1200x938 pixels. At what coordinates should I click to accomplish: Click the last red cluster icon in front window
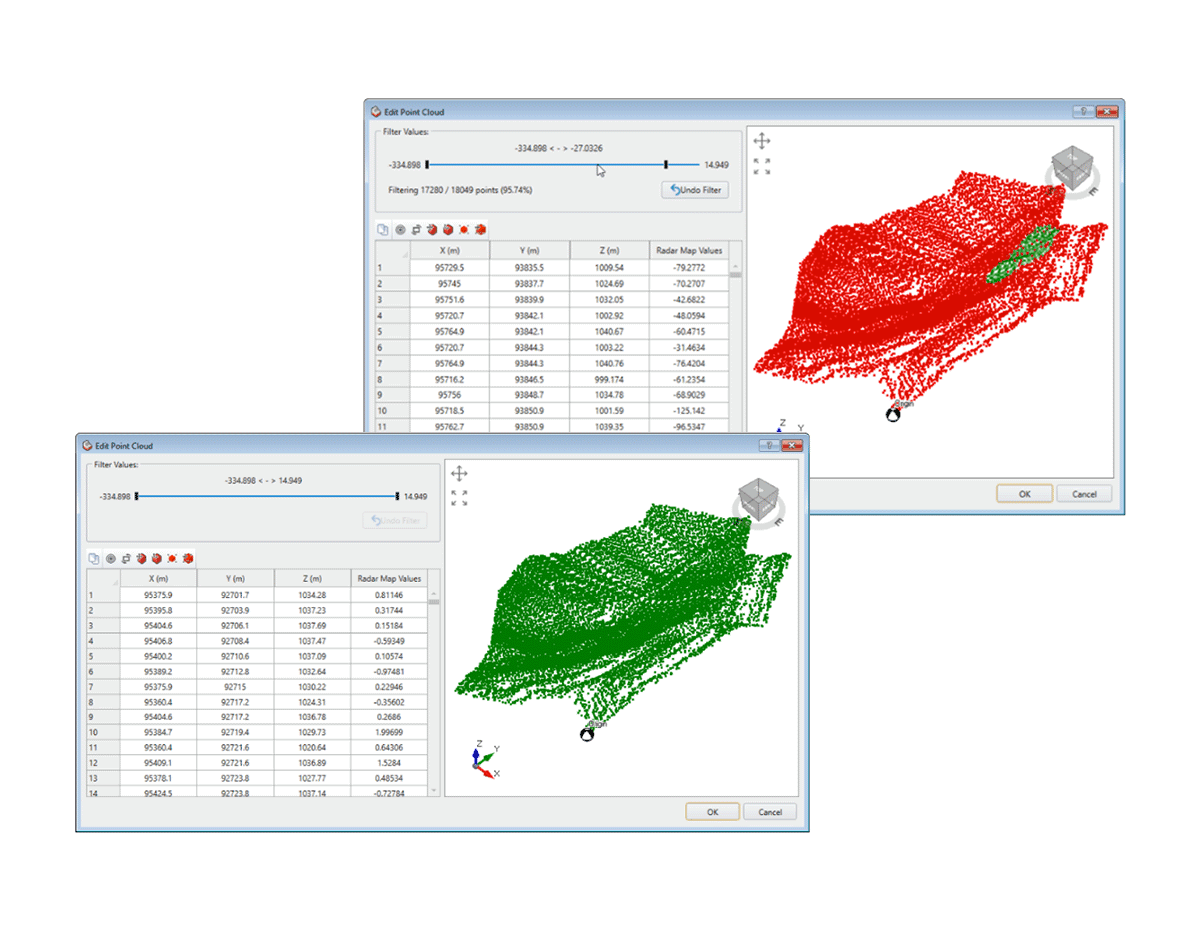pos(188,558)
